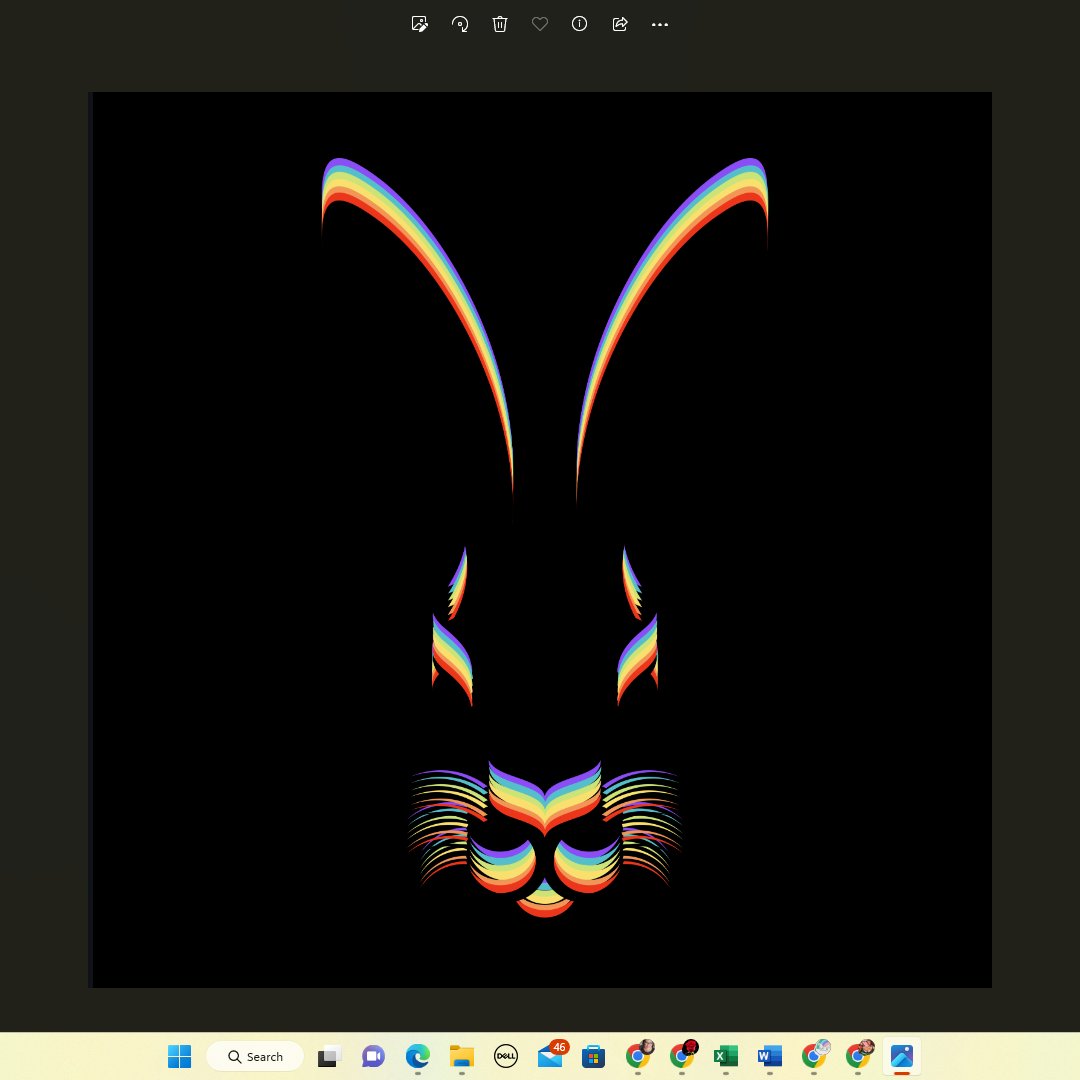
Task: Open the Windows Start menu
Action: click(x=180, y=1056)
